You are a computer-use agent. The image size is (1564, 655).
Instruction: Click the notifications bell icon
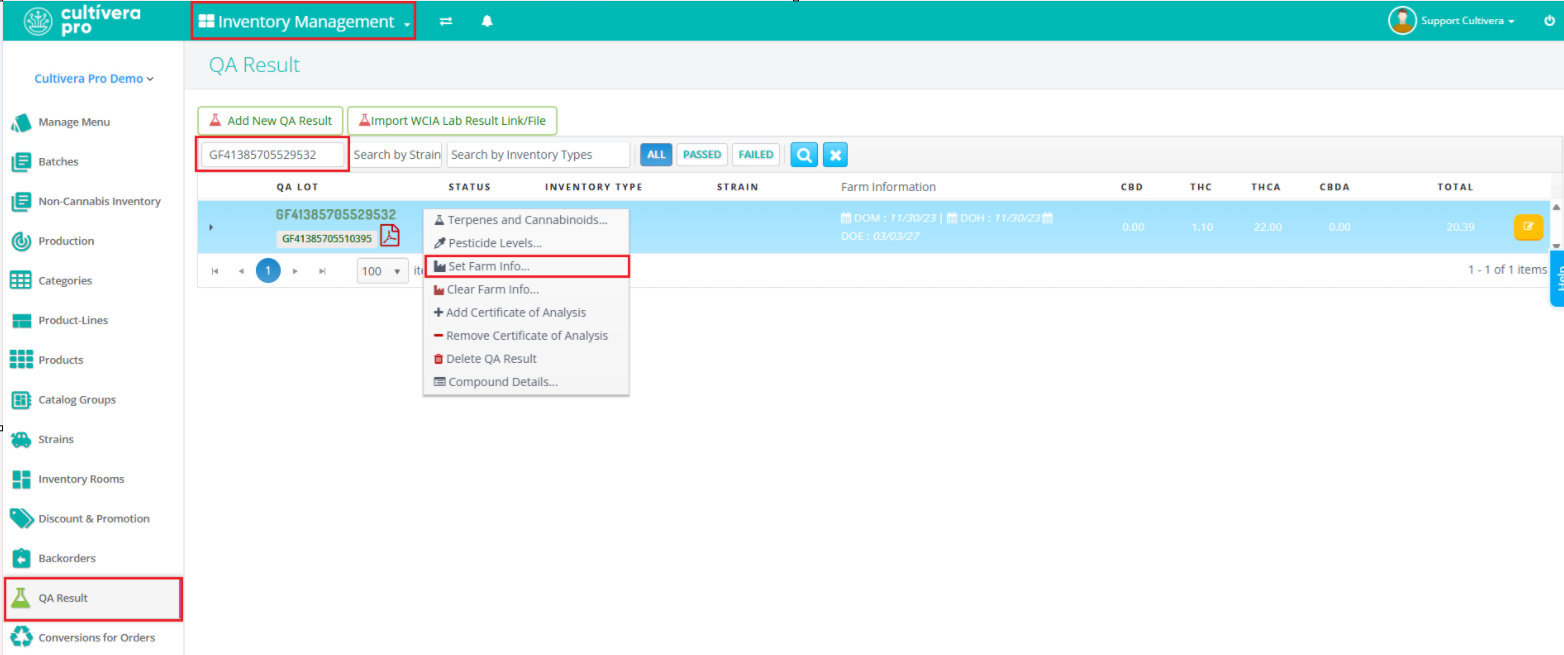pyautogui.click(x=487, y=21)
